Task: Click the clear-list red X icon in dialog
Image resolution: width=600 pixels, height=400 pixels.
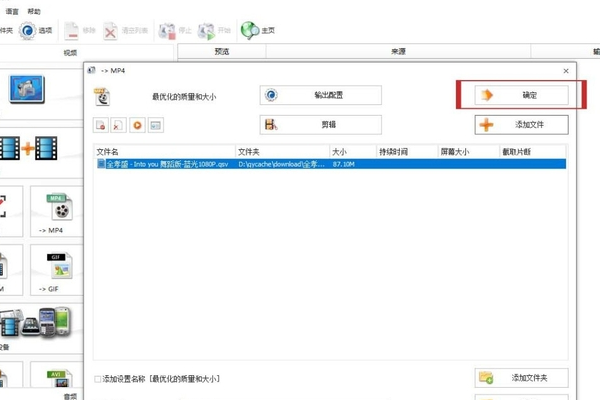Action: click(119, 126)
